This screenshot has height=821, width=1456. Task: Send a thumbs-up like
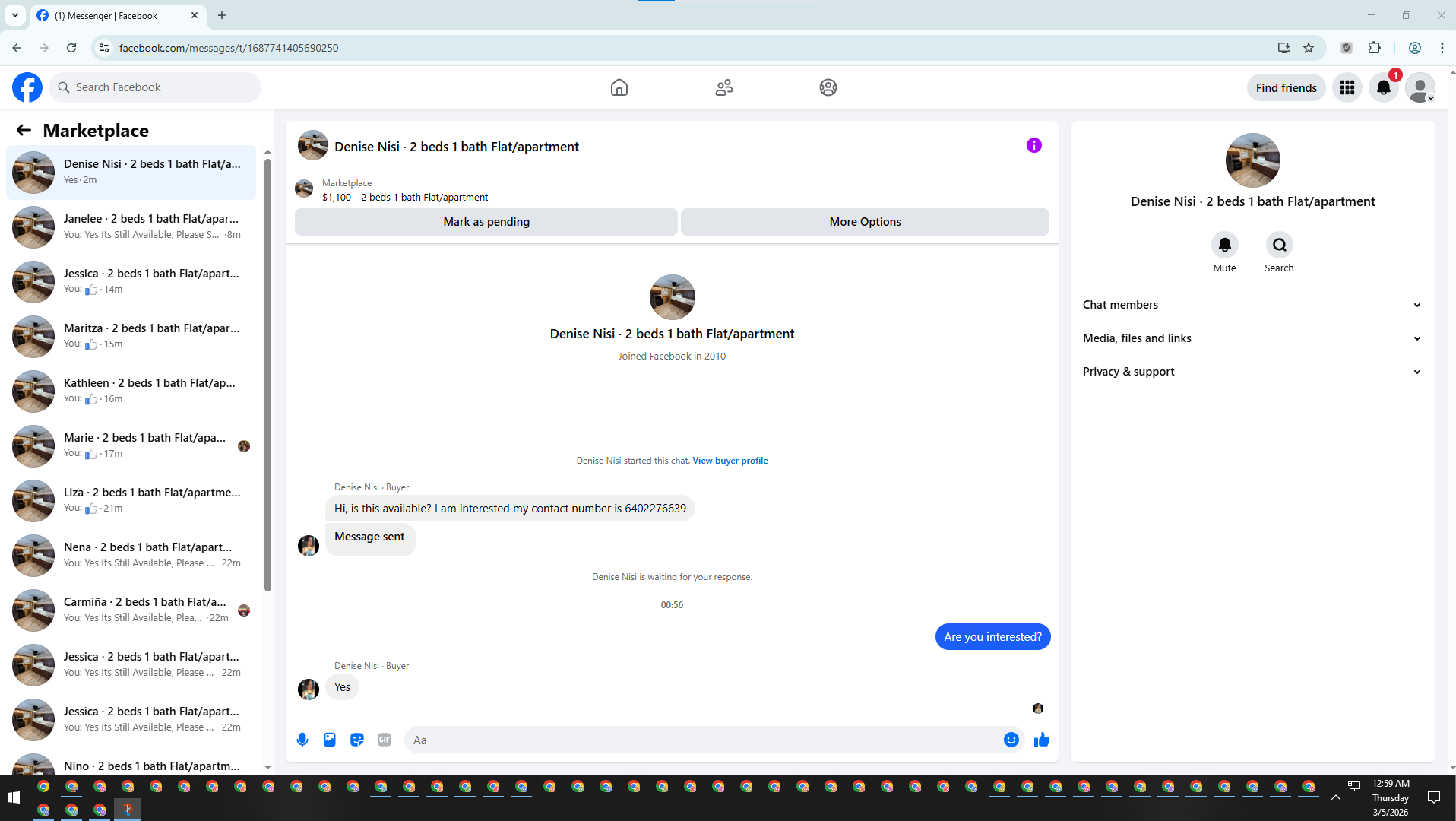[1042, 740]
